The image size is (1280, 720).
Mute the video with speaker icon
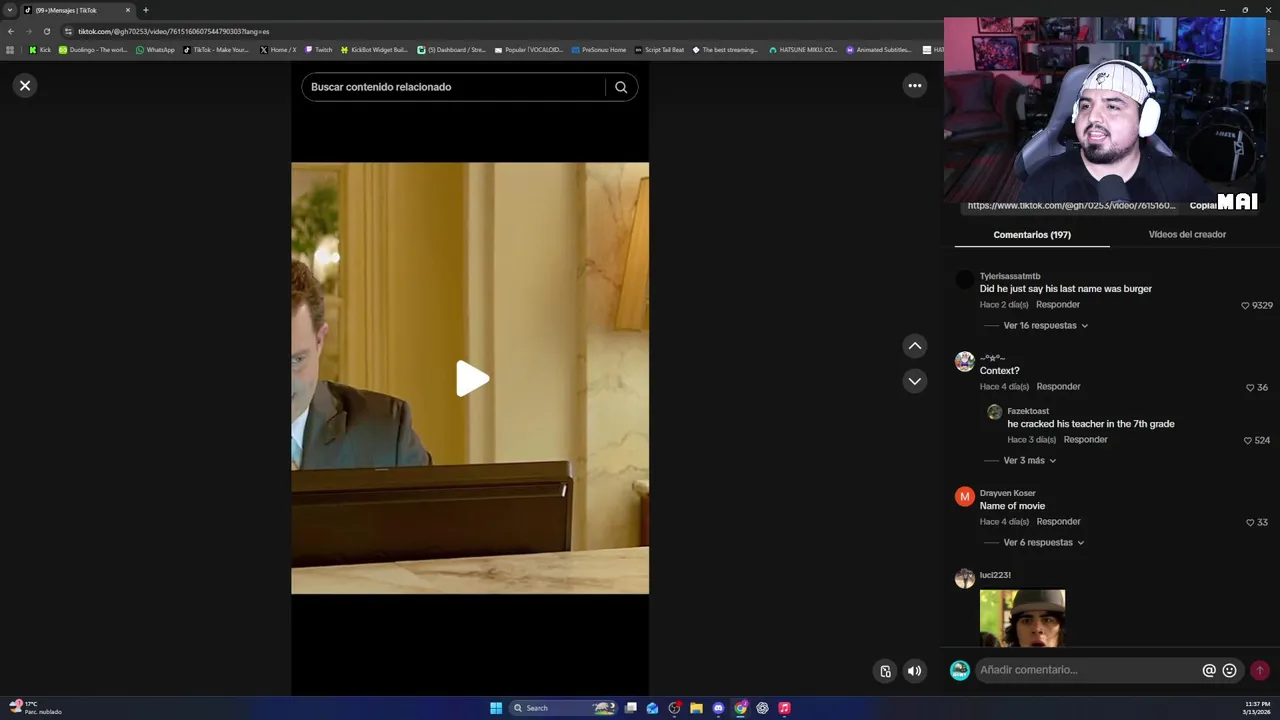pyautogui.click(x=914, y=671)
